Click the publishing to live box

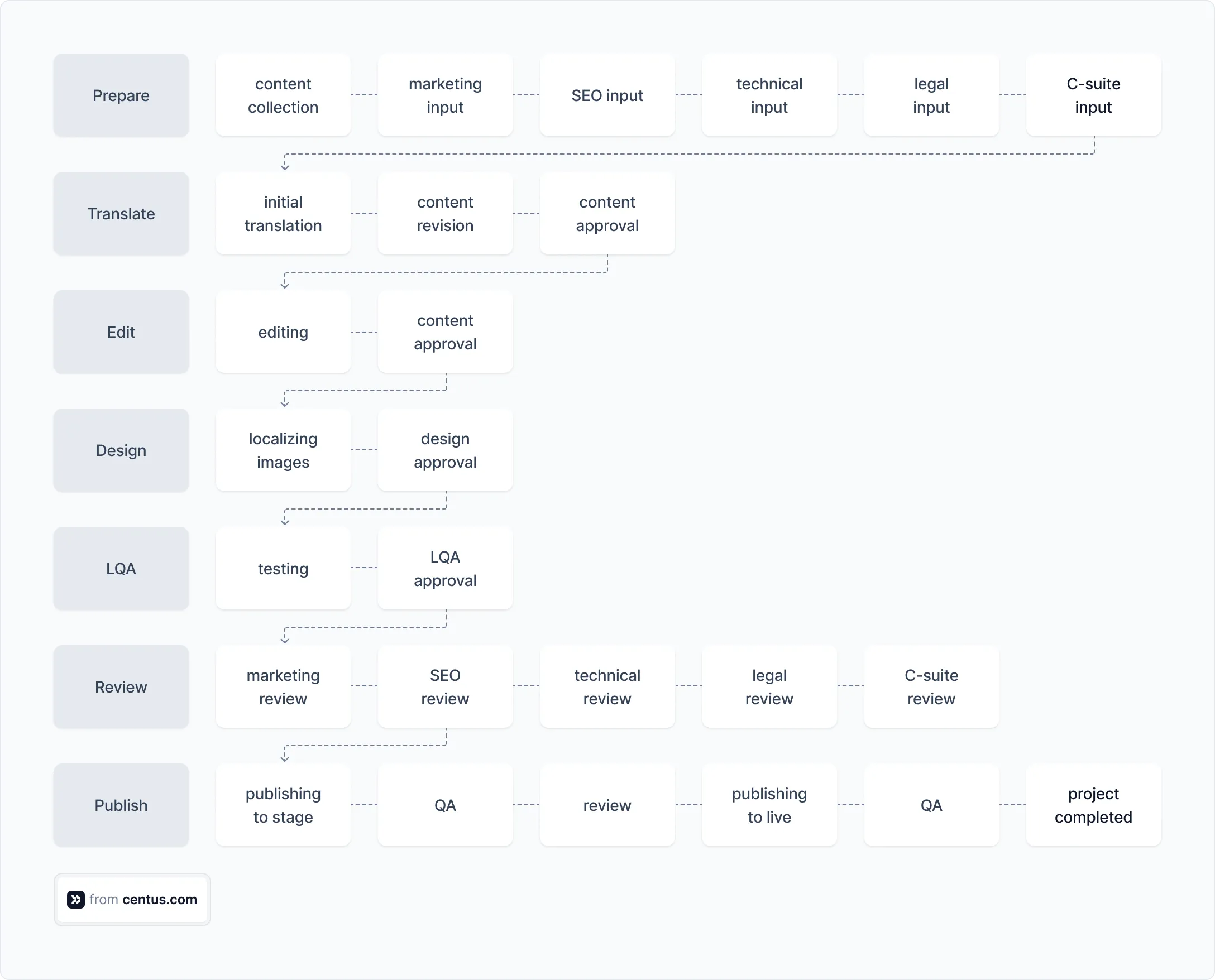pyautogui.click(x=769, y=805)
